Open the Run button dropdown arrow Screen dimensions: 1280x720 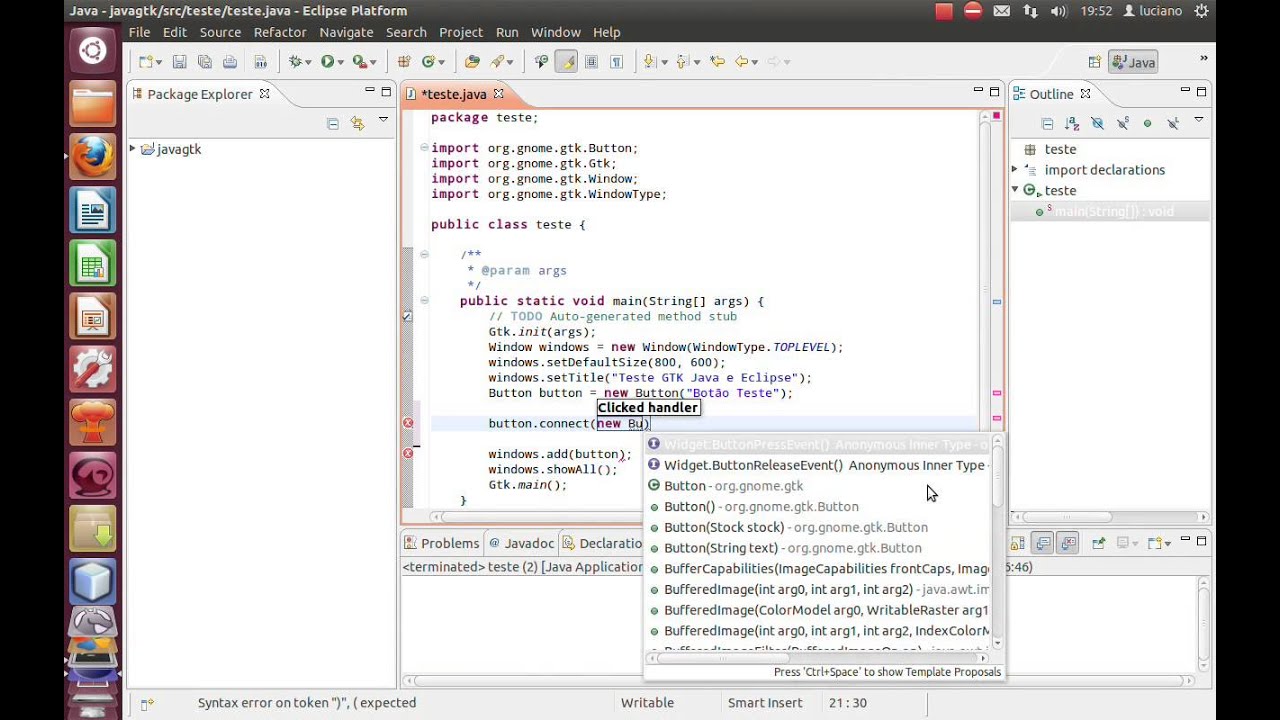coord(341,62)
